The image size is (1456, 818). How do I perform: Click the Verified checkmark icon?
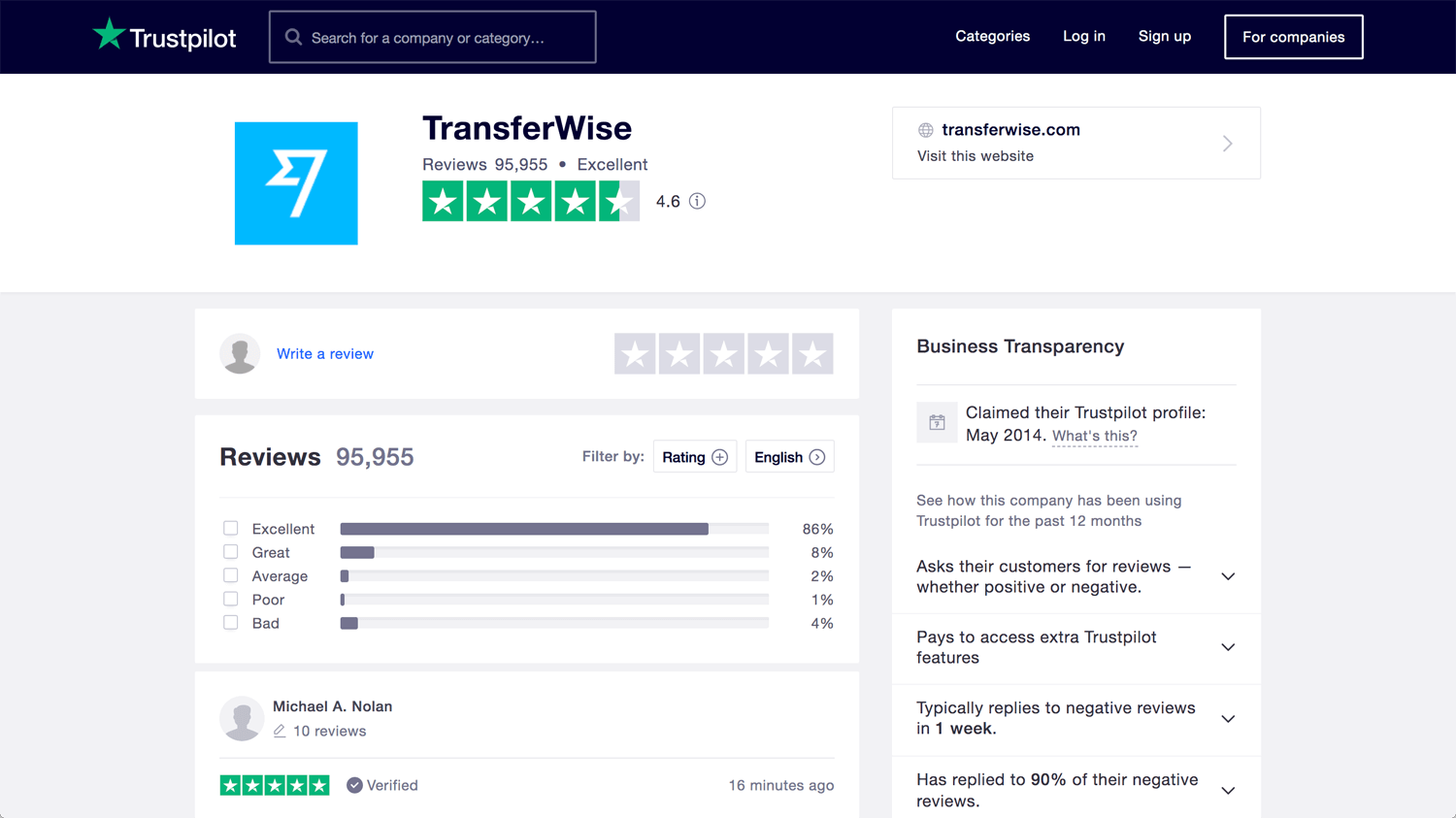coord(354,785)
